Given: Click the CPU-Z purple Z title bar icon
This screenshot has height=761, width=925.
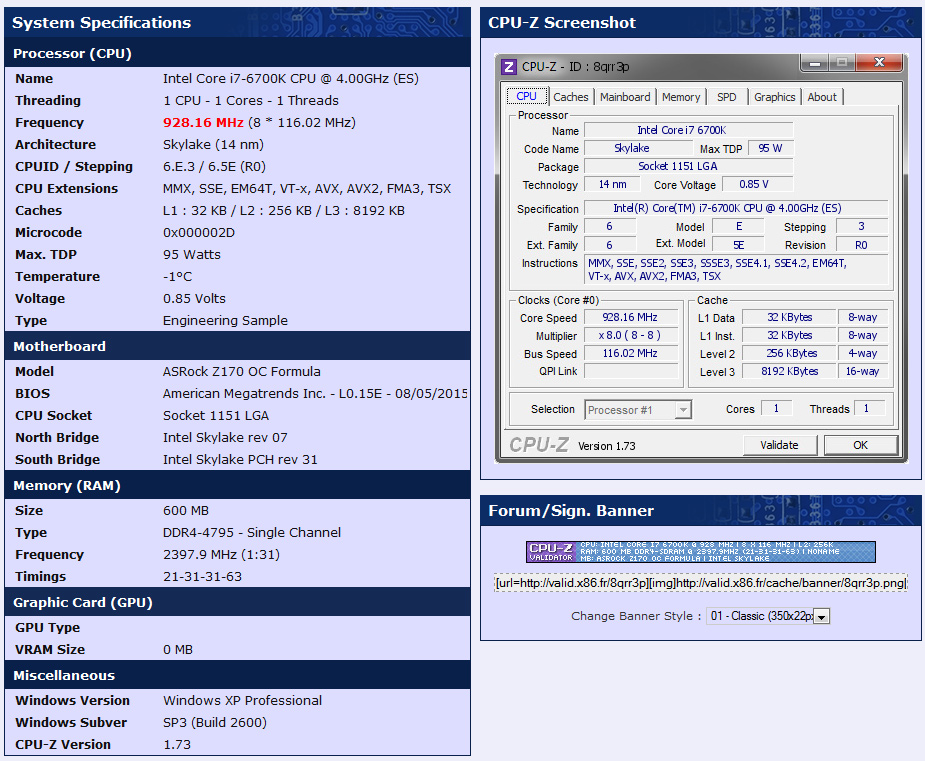Looking at the screenshot, I should [509, 67].
